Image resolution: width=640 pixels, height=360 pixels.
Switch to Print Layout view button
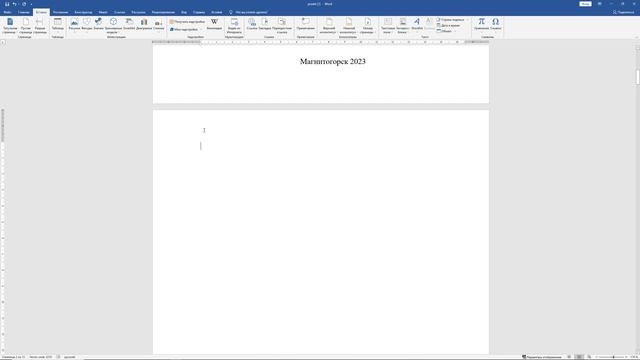[x=579, y=357]
